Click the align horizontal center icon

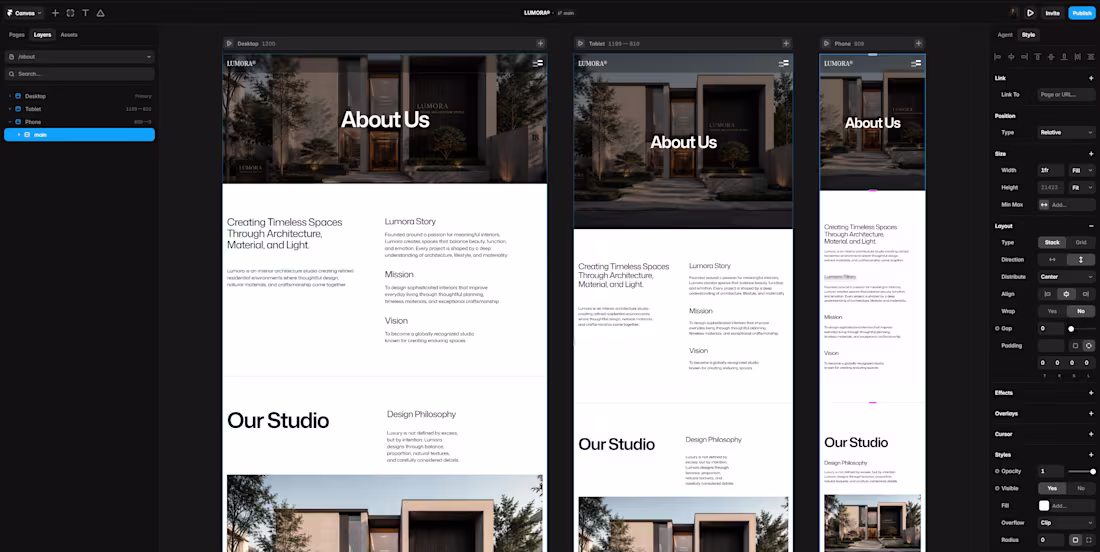pyautogui.click(x=1011, y=57)
